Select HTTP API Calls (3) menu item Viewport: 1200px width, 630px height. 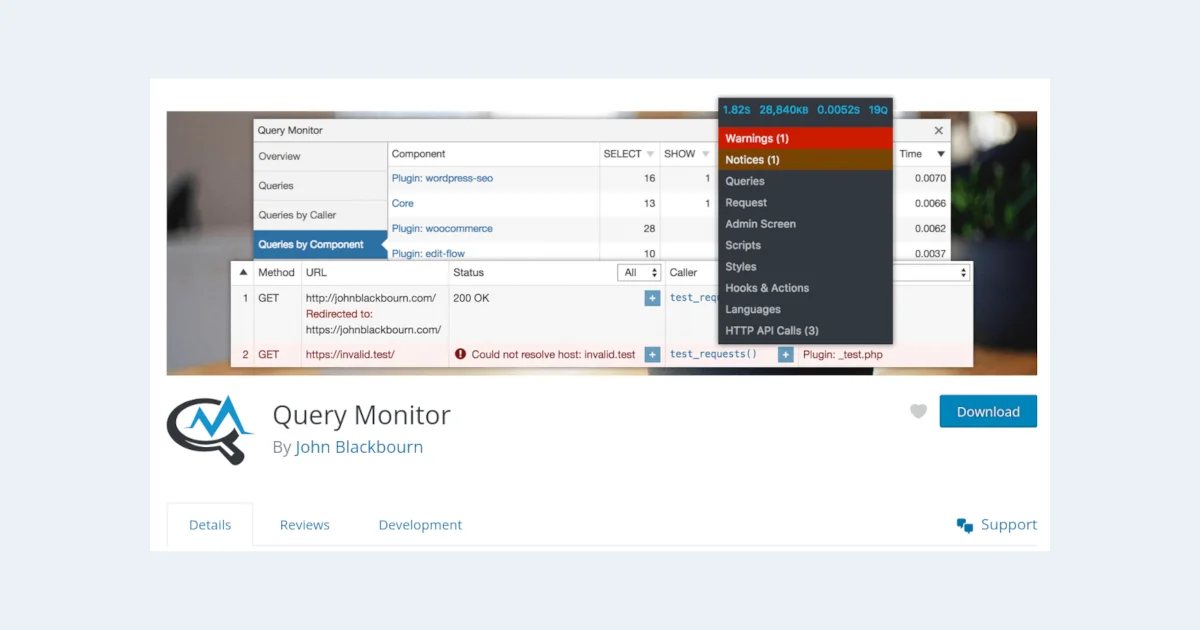(771, 330)
